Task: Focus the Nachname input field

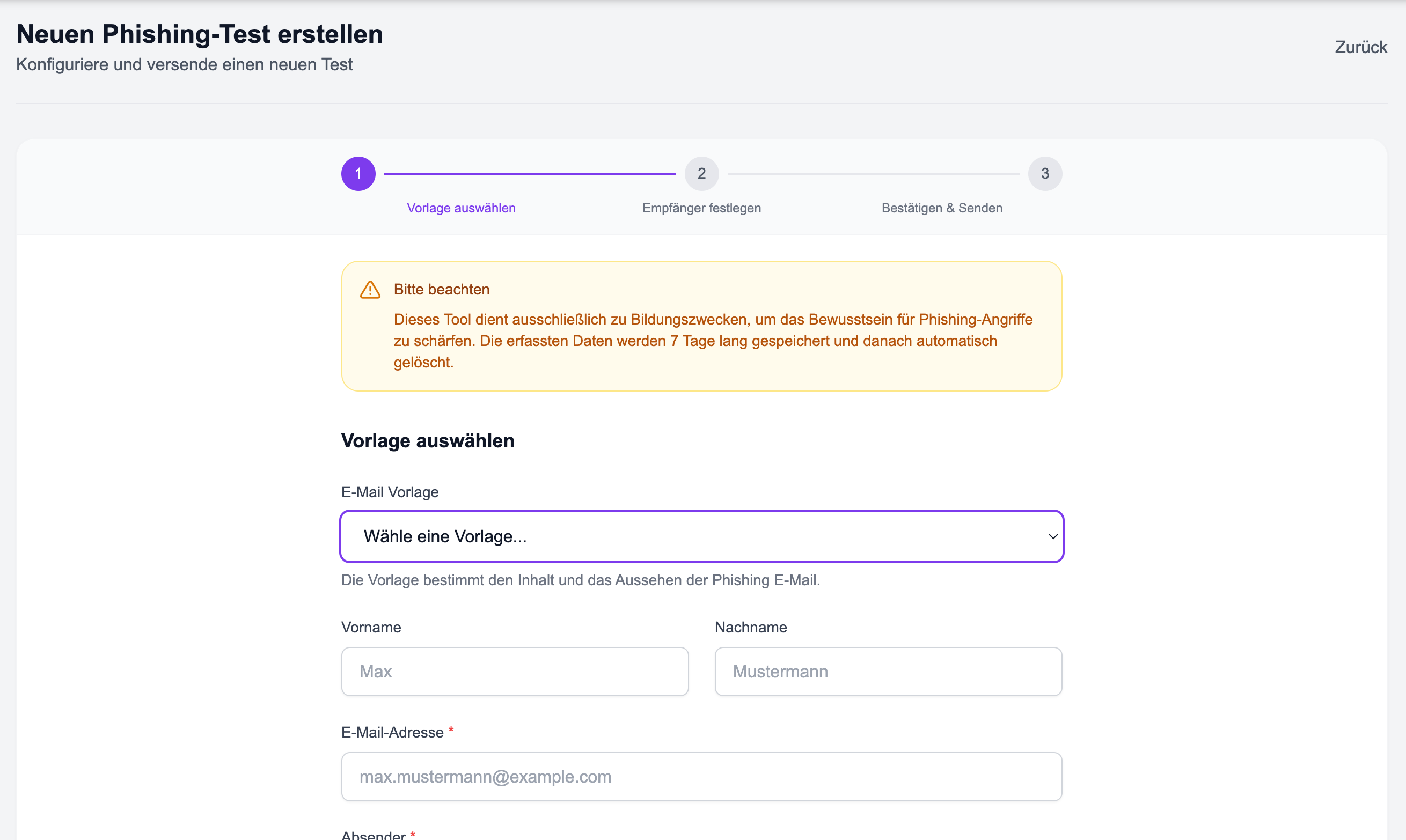Action: 887,672
